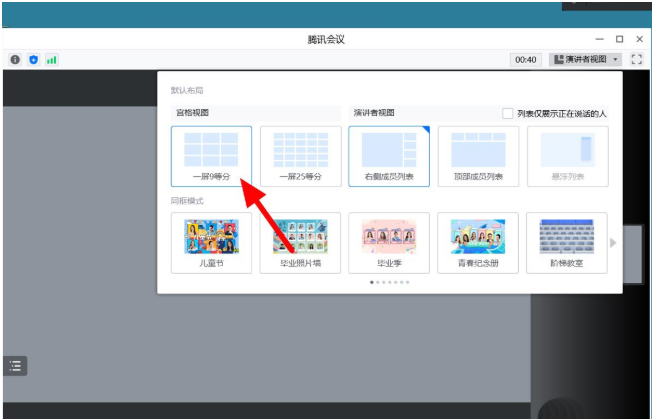Choose the 右侧成员列表 layout
654x419 pixels.
[x=389, y=156]
